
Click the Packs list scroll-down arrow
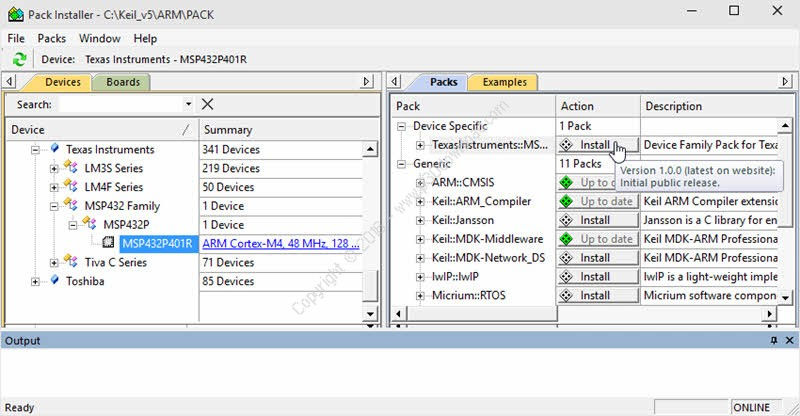785,297
